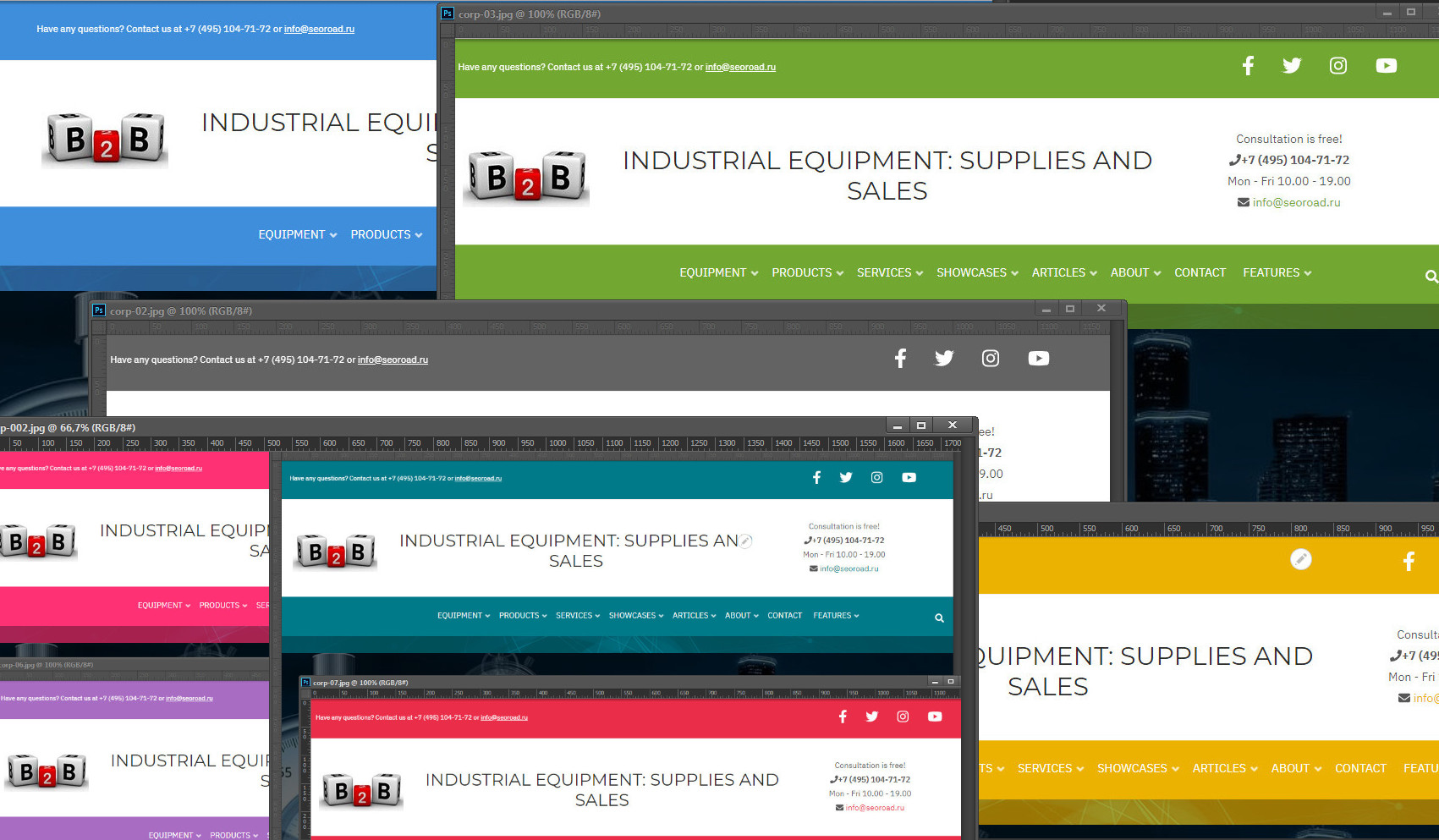The width and height of the screenshot is (1439, 840).
Task: Expand the SHOWCASES dropdown in the green menu
Action: [976, 273]
